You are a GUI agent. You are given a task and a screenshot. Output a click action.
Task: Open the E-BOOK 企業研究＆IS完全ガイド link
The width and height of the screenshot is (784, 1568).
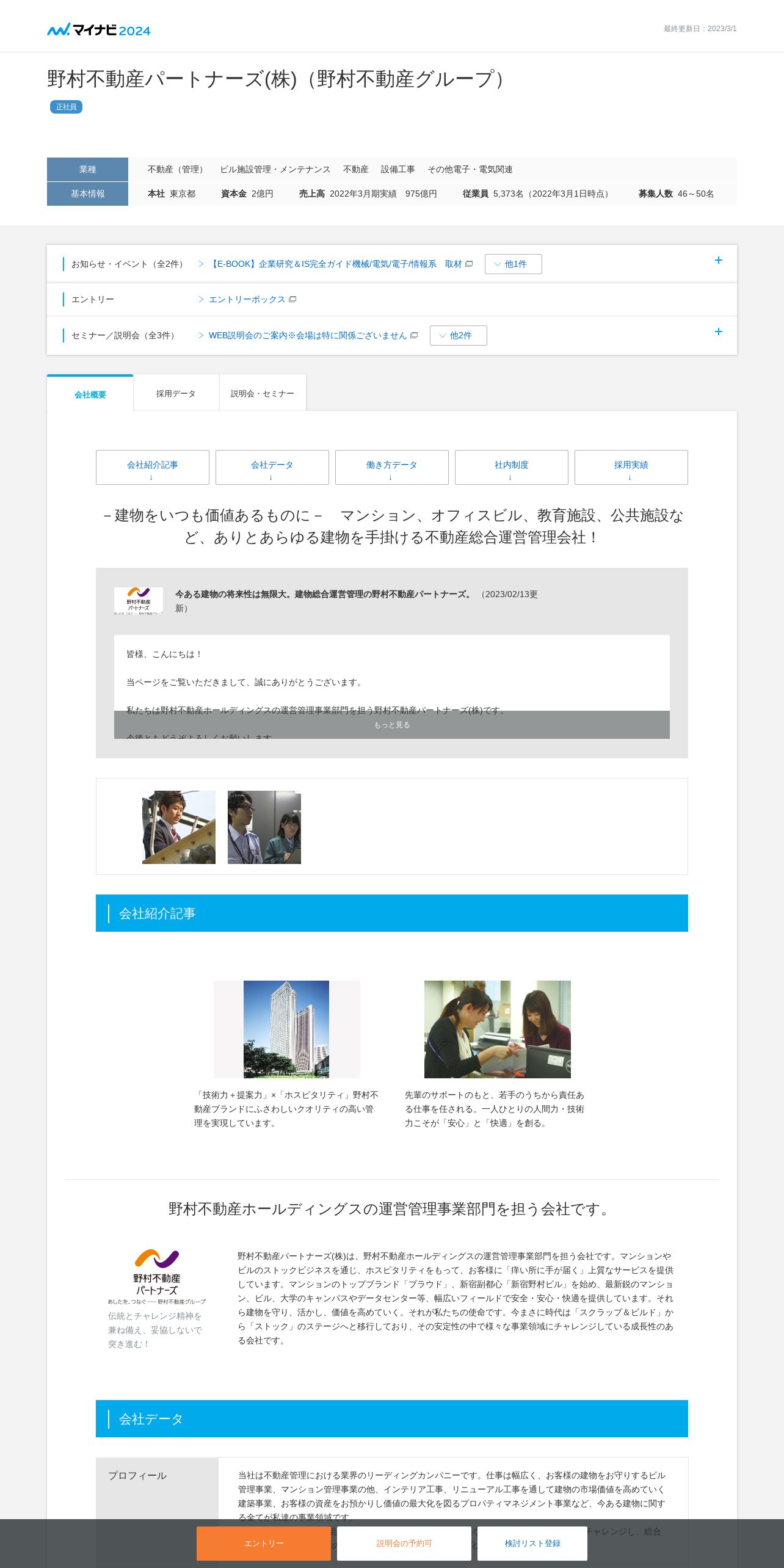click(x=335, y=264)
